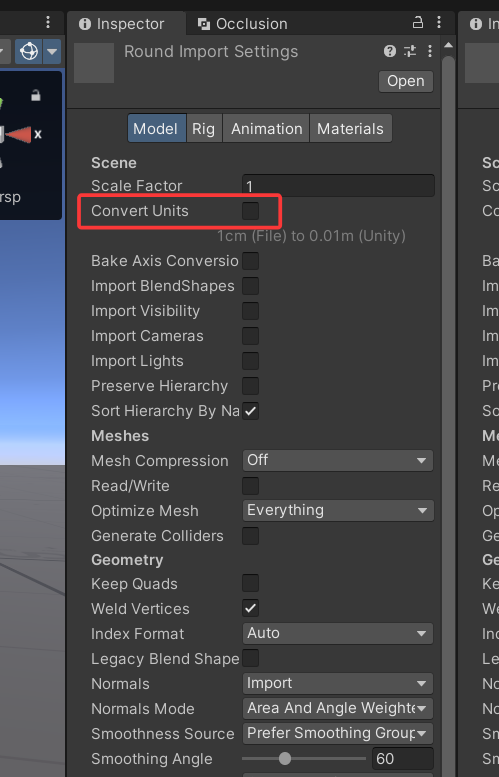Click the Open button
The width and height of the screenshot is (499, 777).
(x=406, y=81)
